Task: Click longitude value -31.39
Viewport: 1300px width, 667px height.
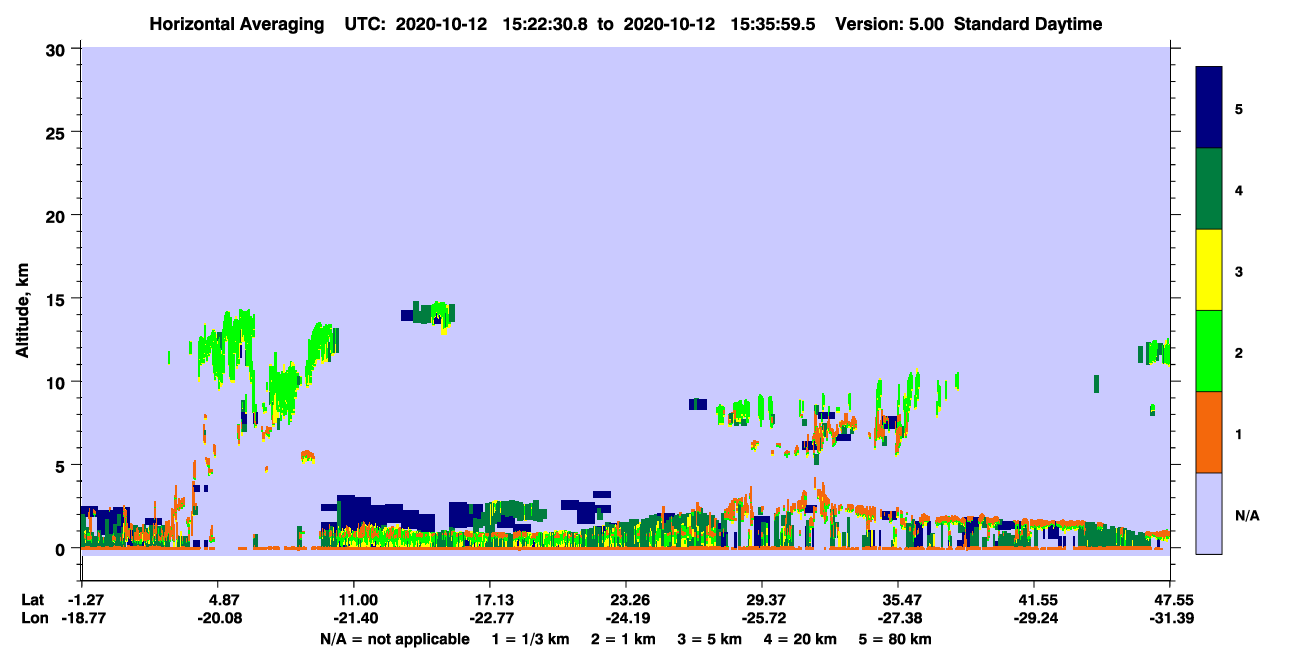Action: click(x=1170, y=618)
